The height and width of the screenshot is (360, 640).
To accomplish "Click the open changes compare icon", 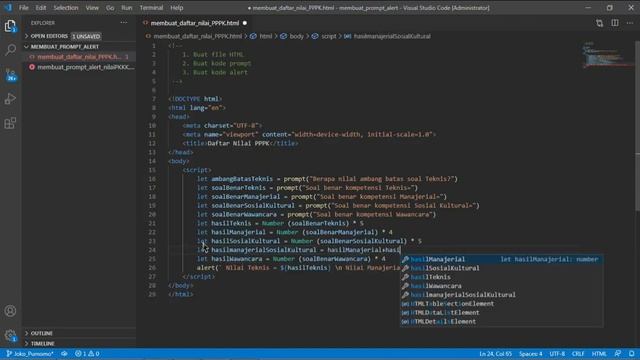I will 599,23.
